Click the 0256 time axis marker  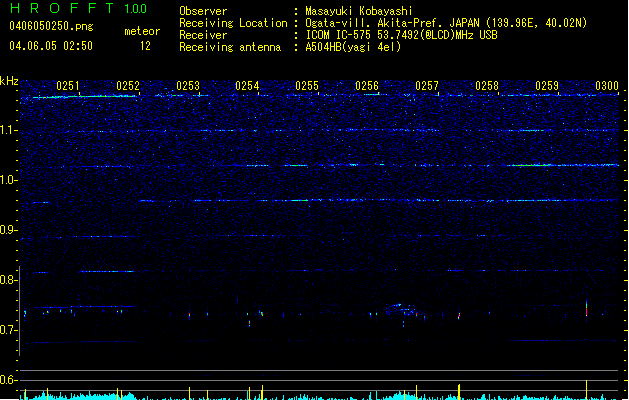point(367,86)
